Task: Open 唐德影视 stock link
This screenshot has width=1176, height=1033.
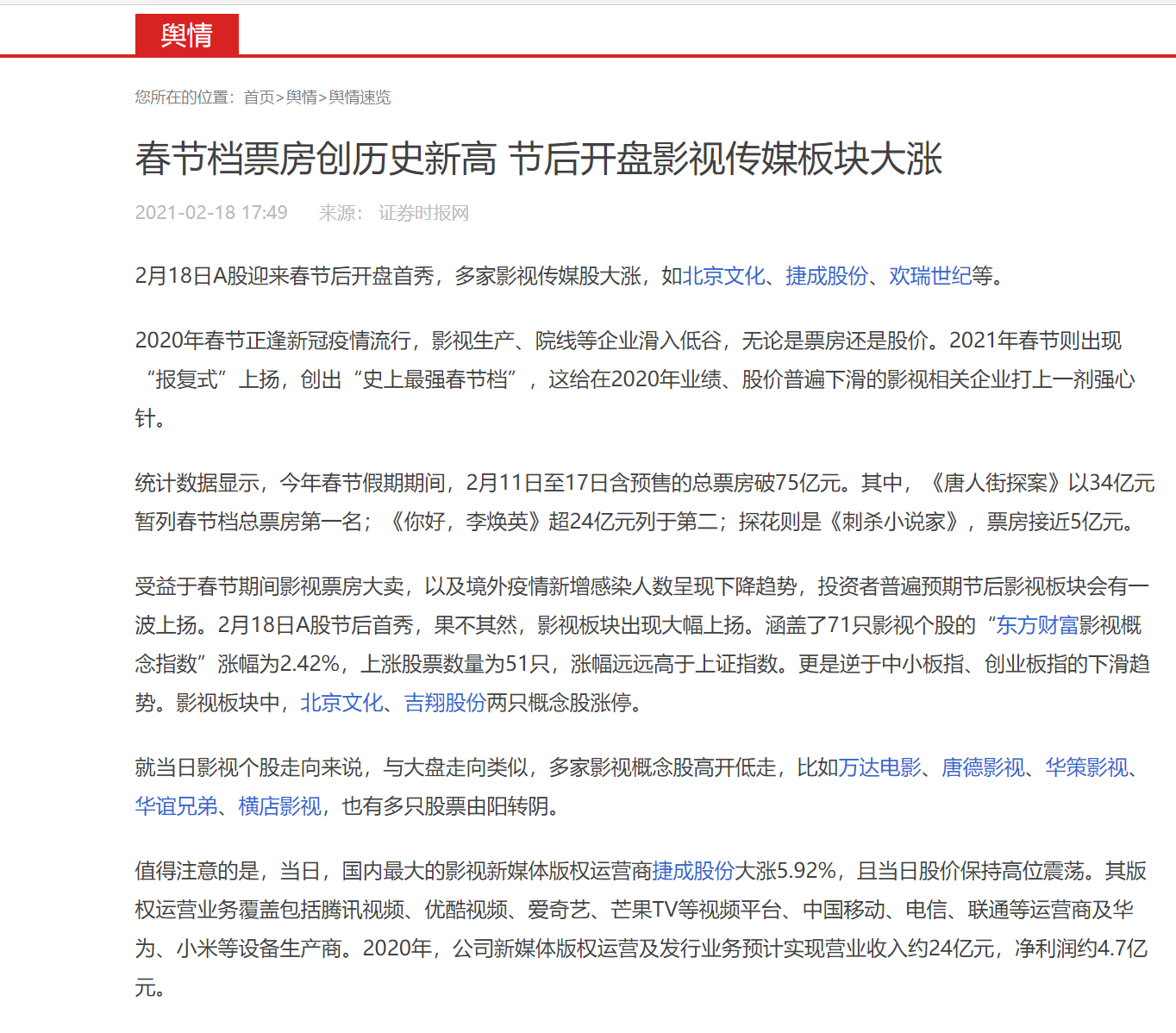Action: [983, 767]
